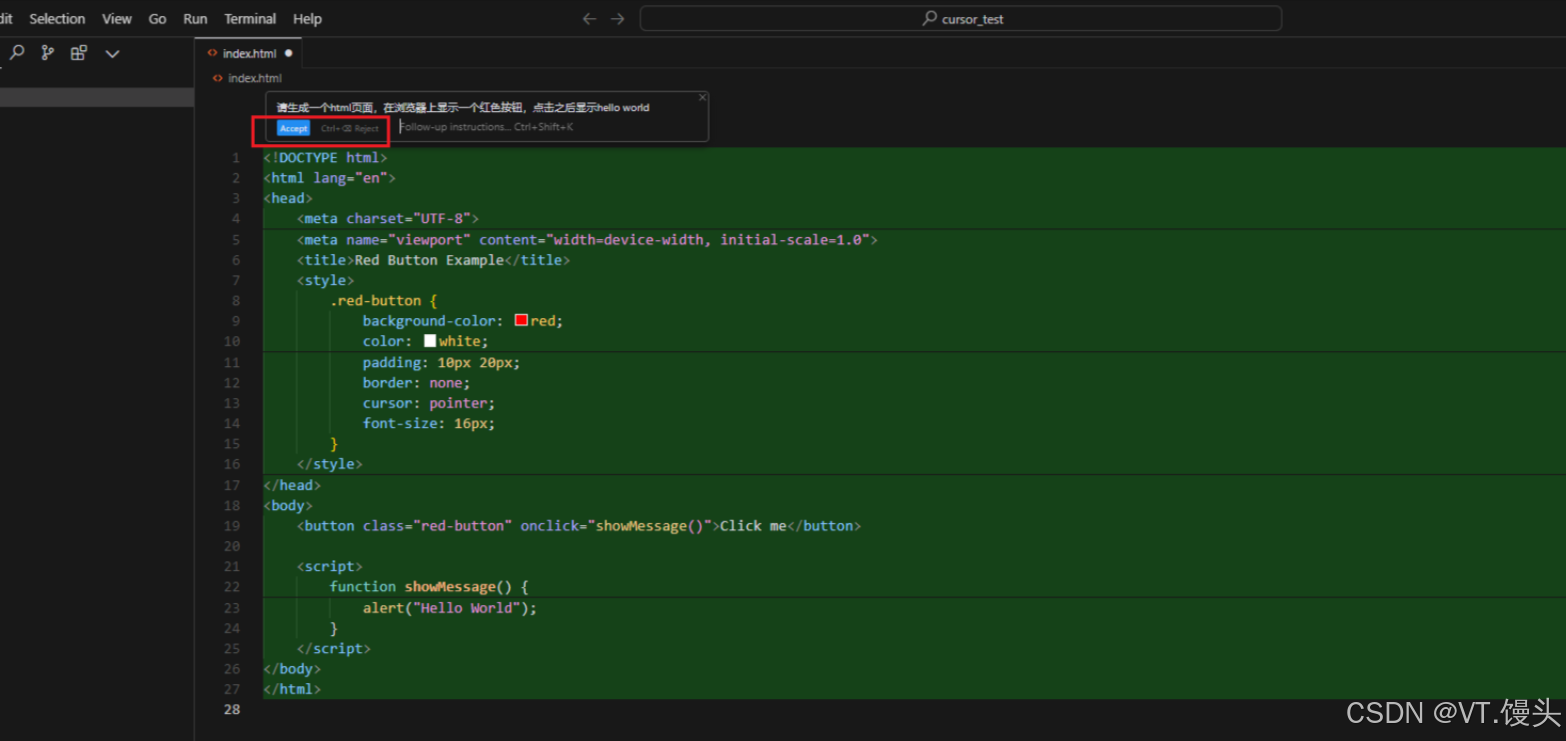Click the meta charset="UTF-8" line
1566x741 pixels.
pyautogui.click(x=388, y=219)
